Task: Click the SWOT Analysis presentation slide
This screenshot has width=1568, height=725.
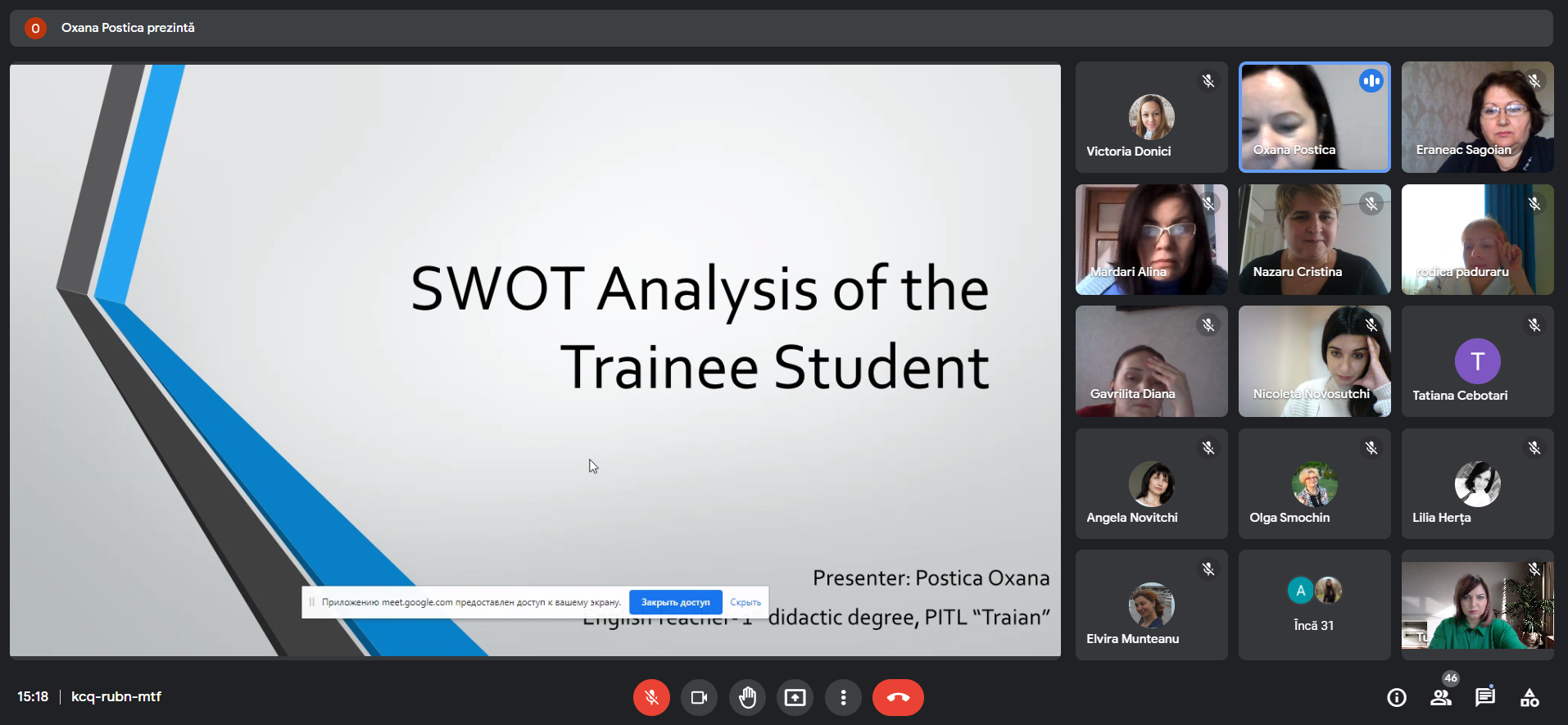Action: click(535, 328)
